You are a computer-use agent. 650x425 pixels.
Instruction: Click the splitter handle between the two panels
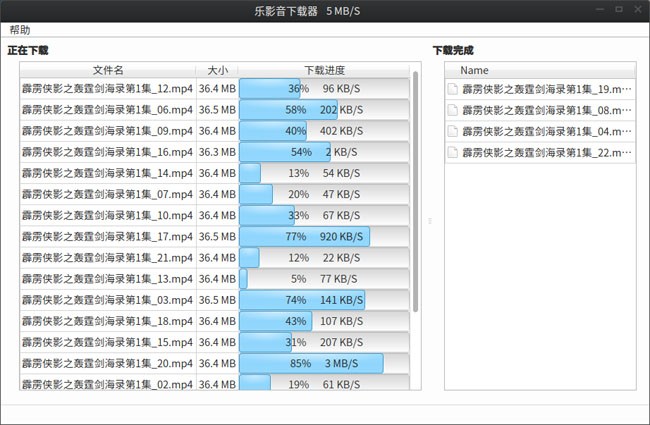pos(429,221)
